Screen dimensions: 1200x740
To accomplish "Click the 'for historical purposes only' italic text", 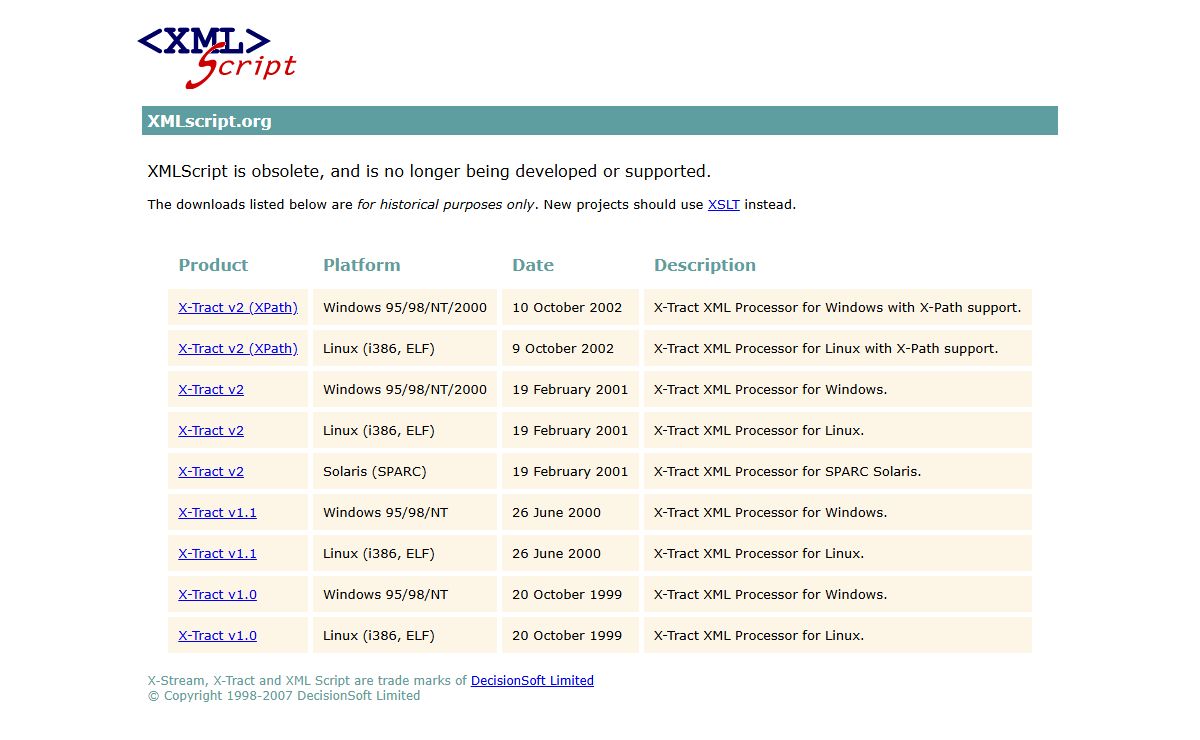I will [x=445, y=204].
